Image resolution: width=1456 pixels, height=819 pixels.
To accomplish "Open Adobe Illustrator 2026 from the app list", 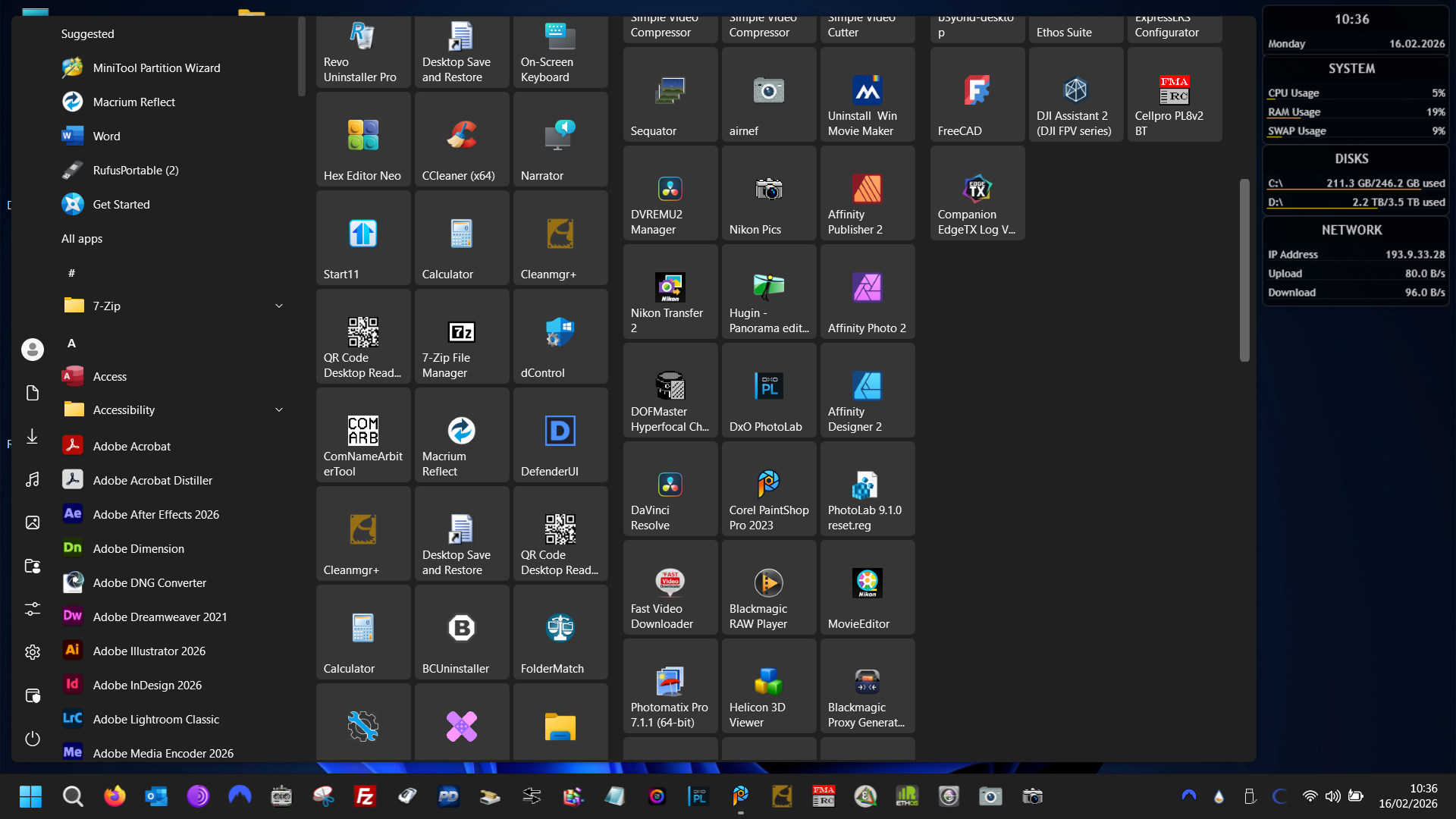I will pyautogui.click(x=149, y=651).
